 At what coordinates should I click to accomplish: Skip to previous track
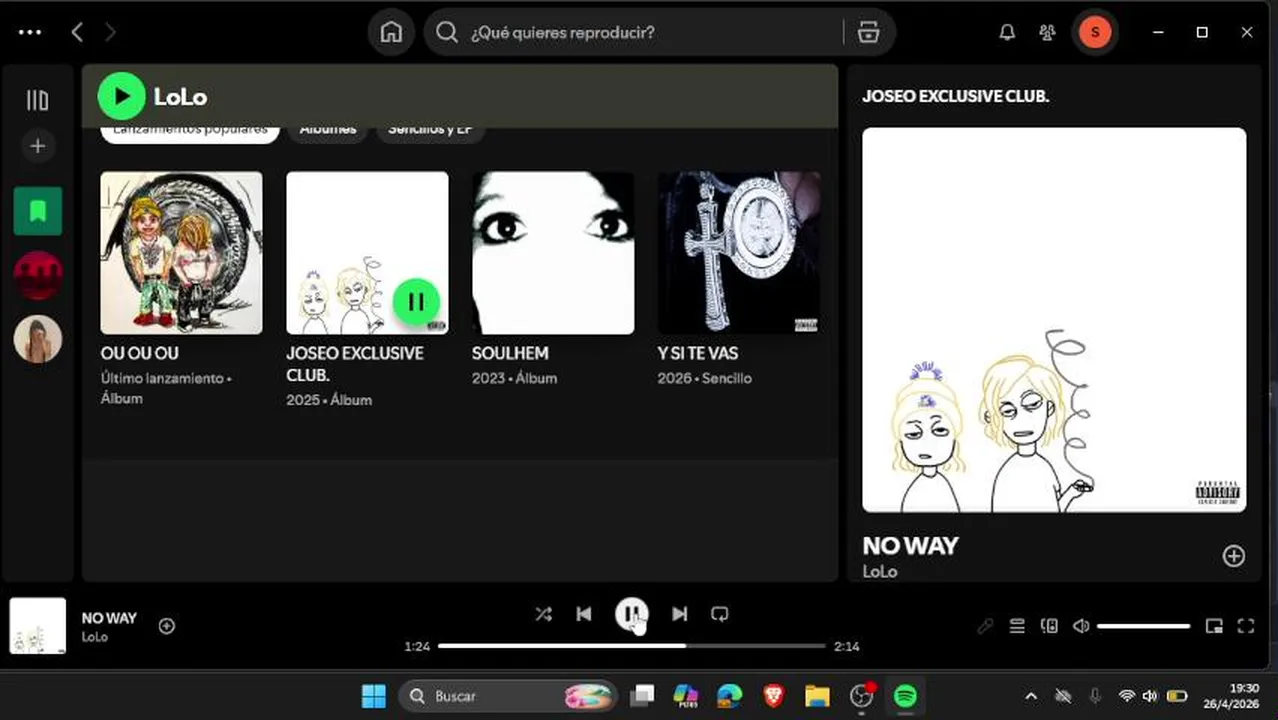584,614
